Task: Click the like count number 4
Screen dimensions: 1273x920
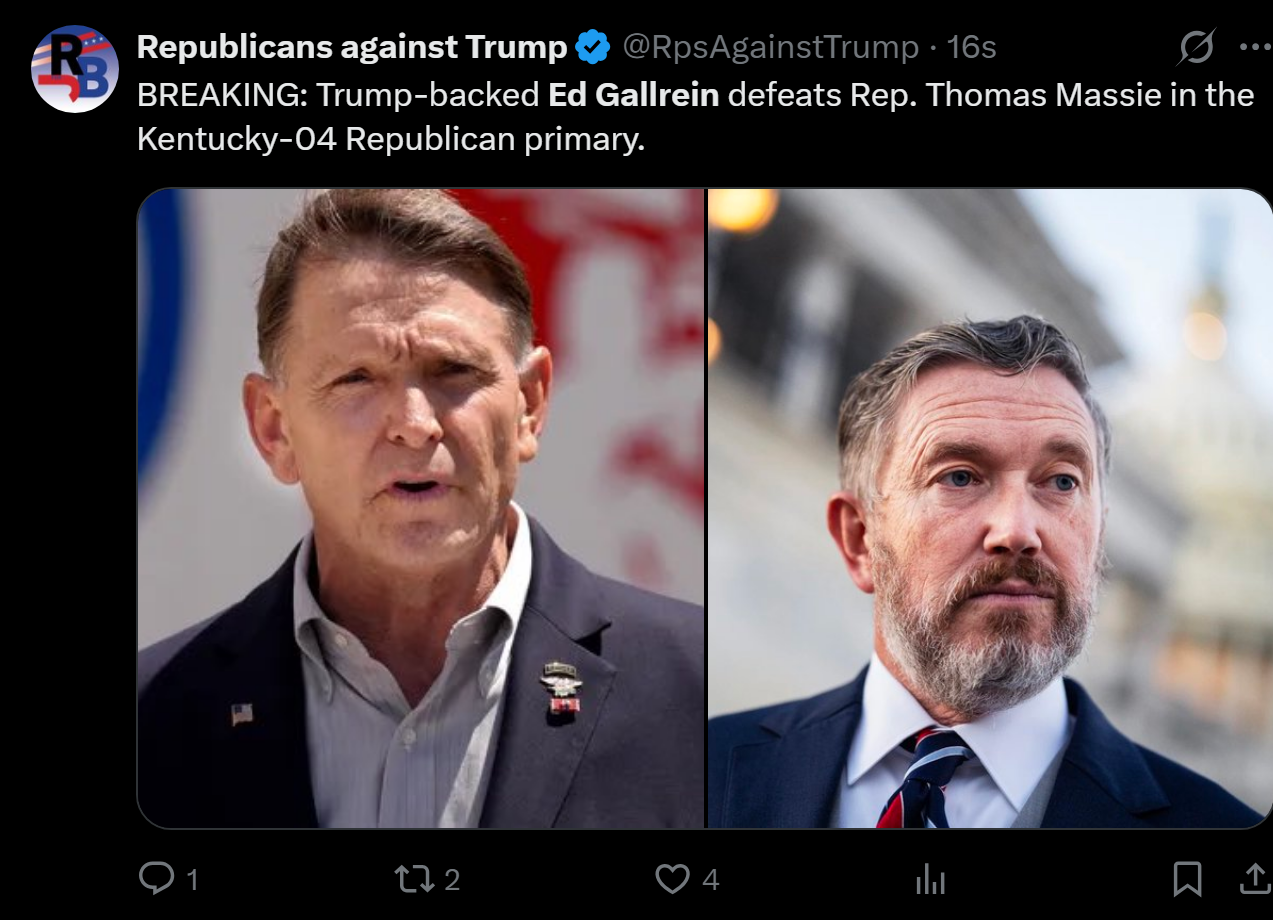Action: point(710,880)
